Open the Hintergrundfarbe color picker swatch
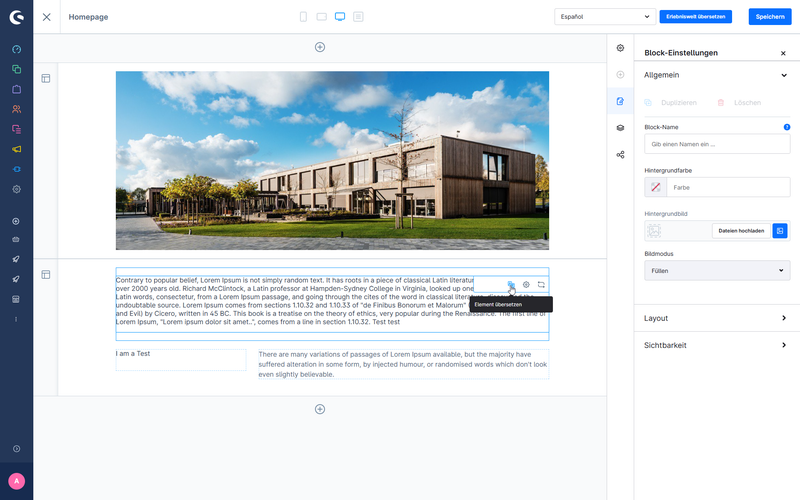800x500 pixels. (656, 187)
